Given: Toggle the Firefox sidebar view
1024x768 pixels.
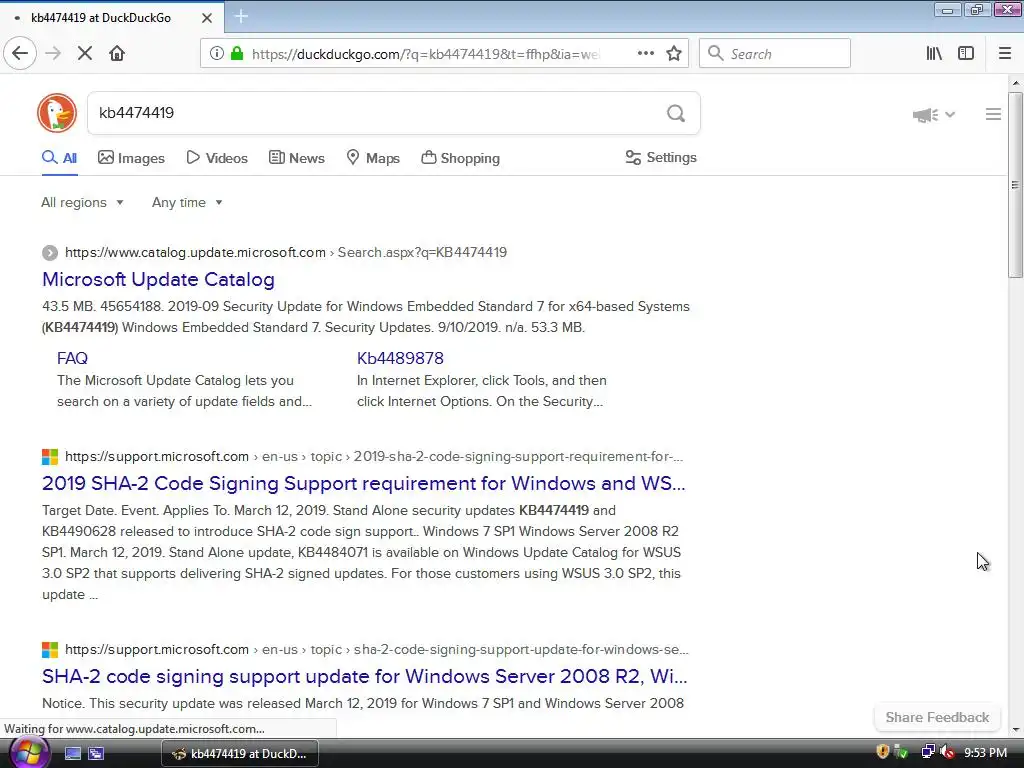Looking at the screenshot, I should click(966, 54).
